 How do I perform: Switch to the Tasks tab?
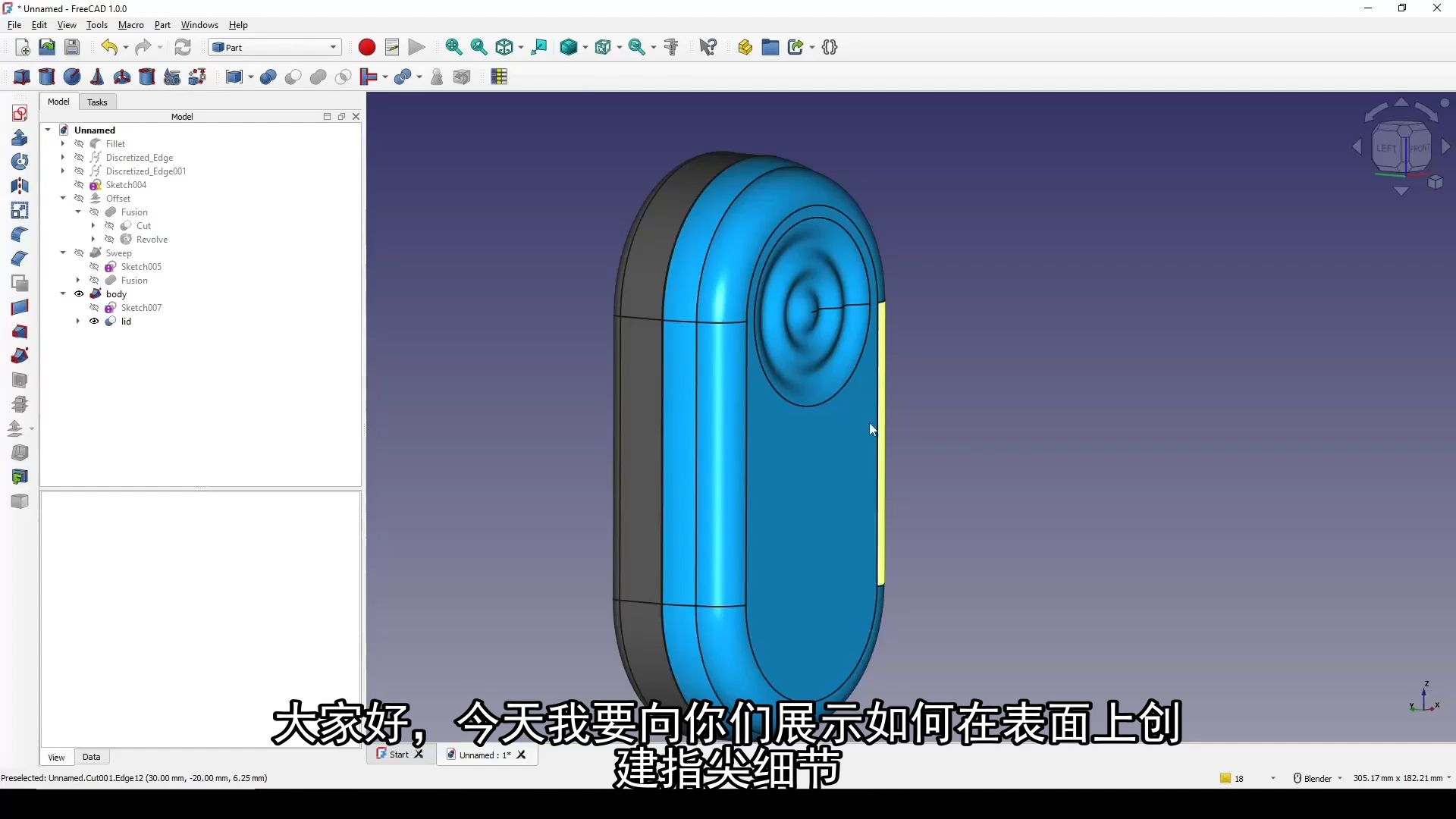[x=96, y=102]
